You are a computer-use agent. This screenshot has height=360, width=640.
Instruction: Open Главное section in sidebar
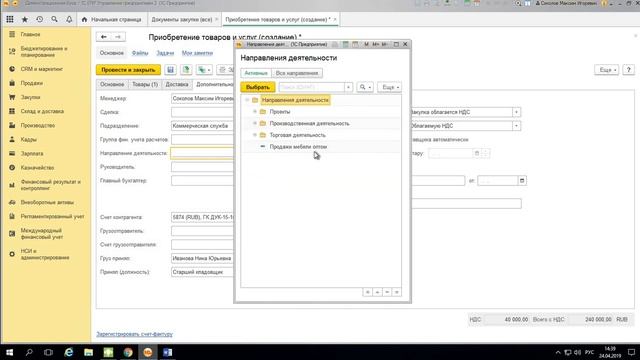tap(30, 34)
